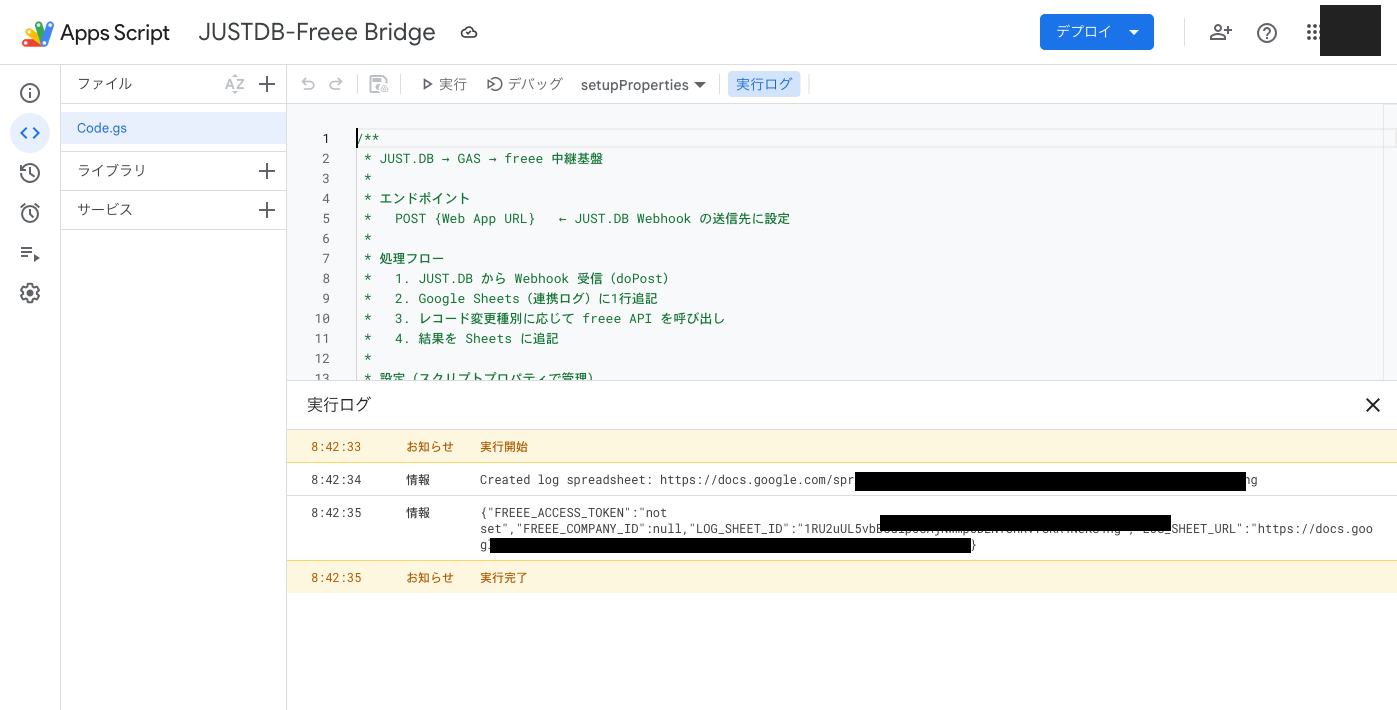
Task: Share project with add-person icon
Action: pyautogui.click(x=1220, y=32)
